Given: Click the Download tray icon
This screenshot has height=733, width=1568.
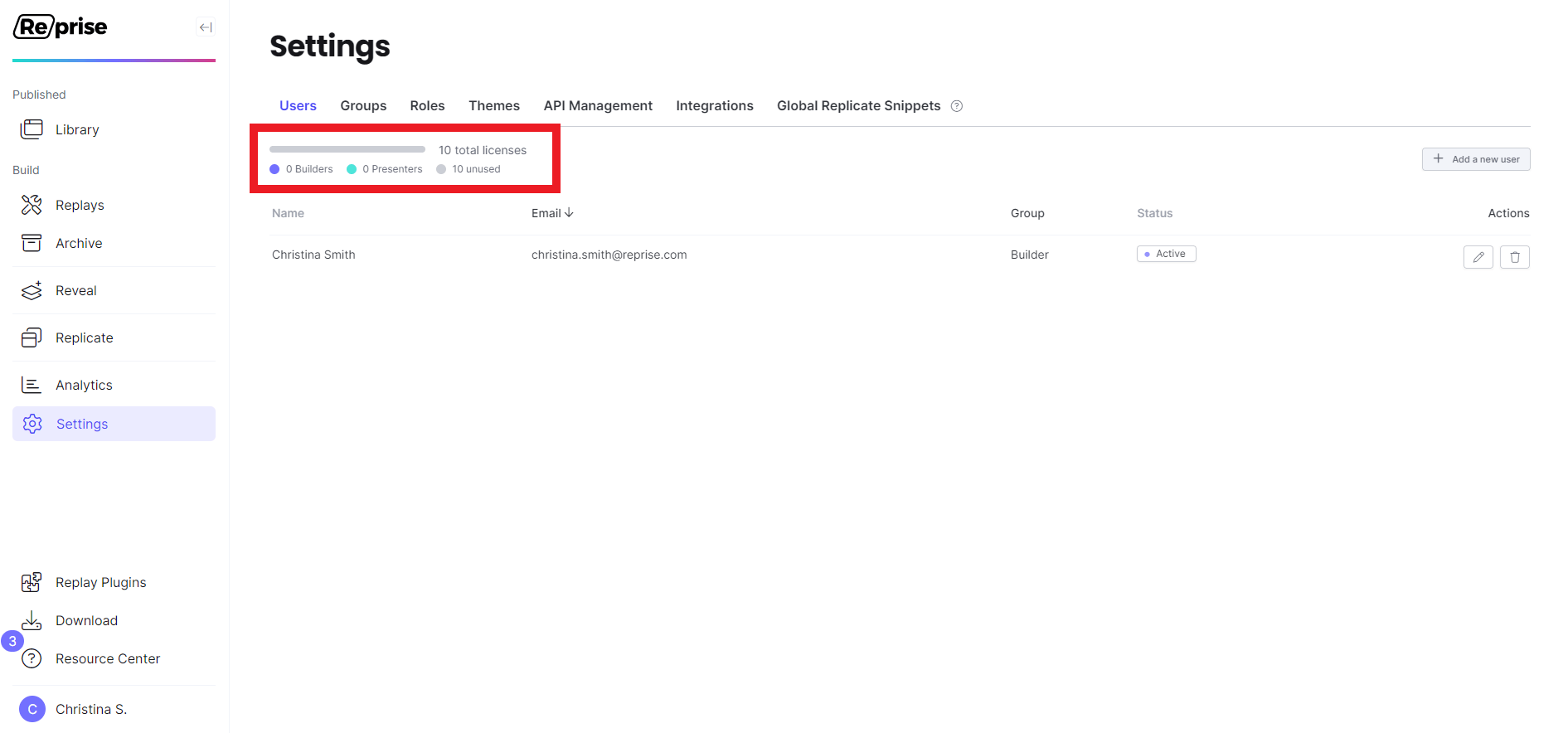Looking at the screenshot, I should coord(32,620).
